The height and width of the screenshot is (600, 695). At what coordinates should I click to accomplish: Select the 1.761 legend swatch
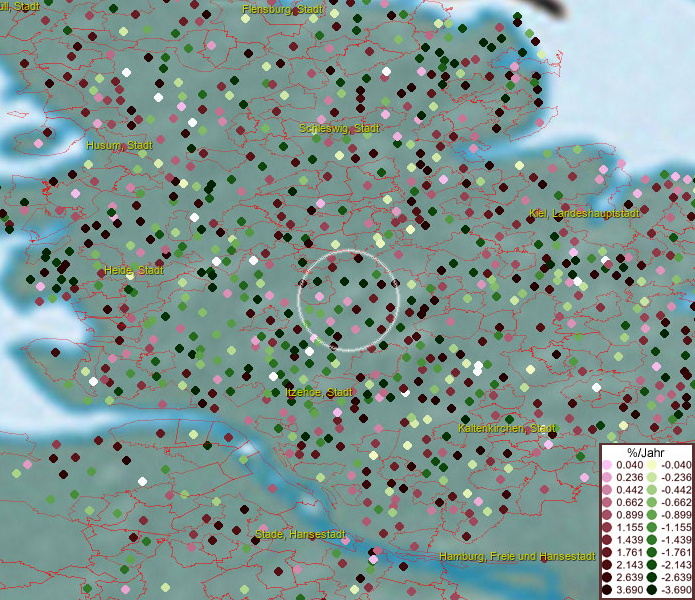click(x=607, y=552)
